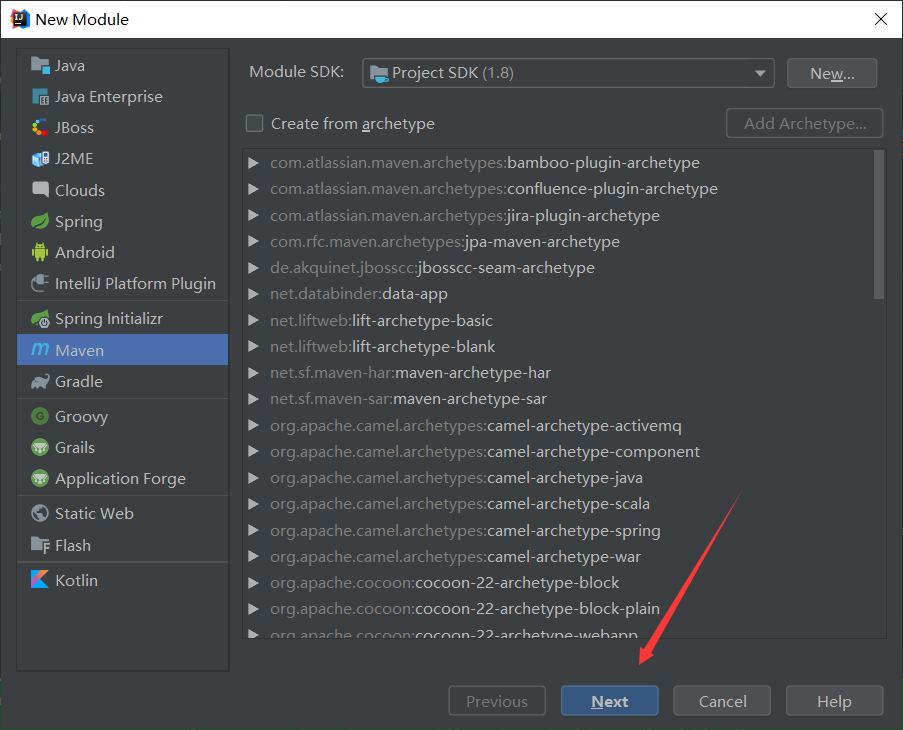Screen dimensions: 903x730
Task: Choose Kotlin module type label
Action: [x=77, y=580]
